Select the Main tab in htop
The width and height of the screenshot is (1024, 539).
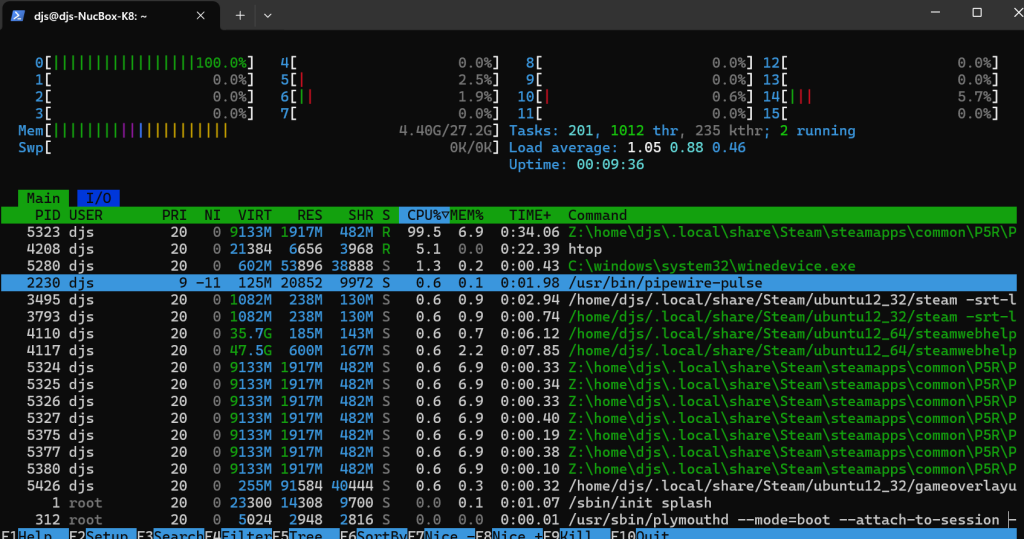[43, 198]
